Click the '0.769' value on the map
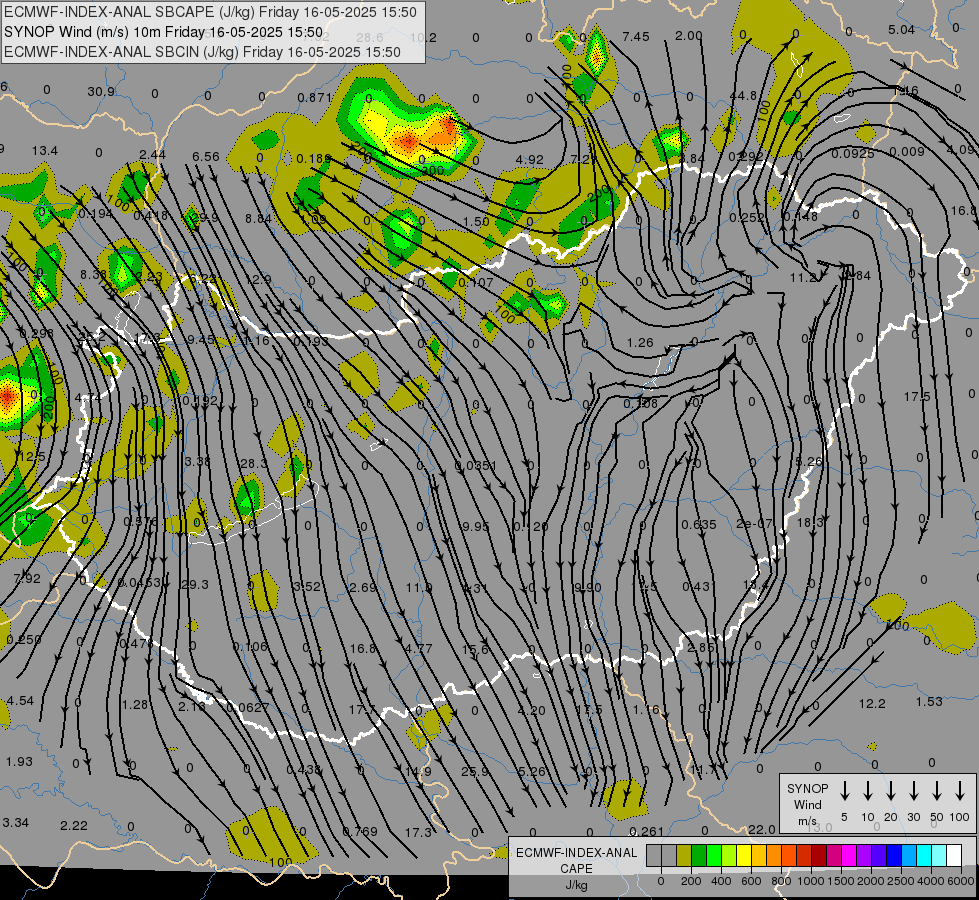This screenshot has height=900, width=979. click(360, 831)
